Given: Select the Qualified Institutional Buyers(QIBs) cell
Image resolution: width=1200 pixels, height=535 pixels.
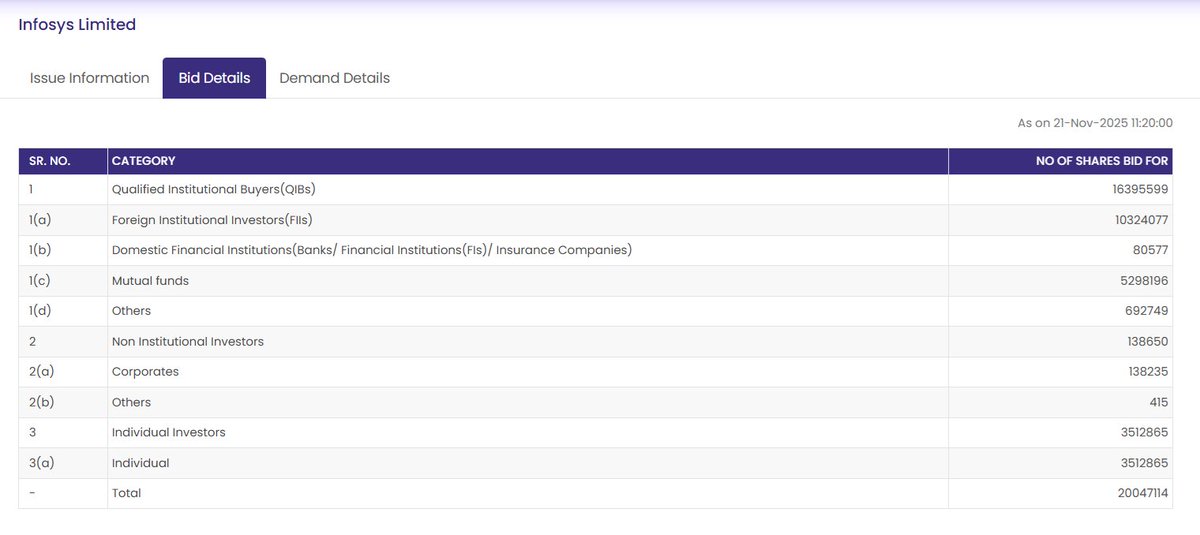Looking at the screenshot, I should click(x=528, y=190).
